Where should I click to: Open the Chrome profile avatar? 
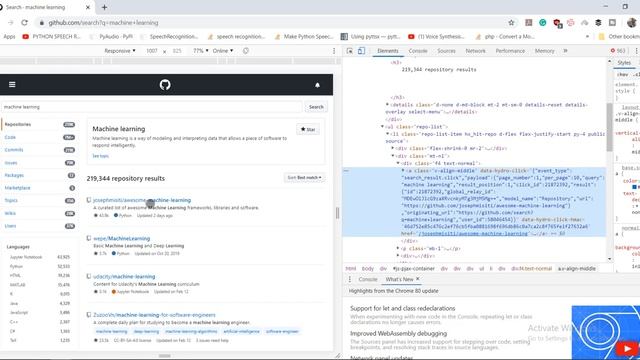coord(631,23)
